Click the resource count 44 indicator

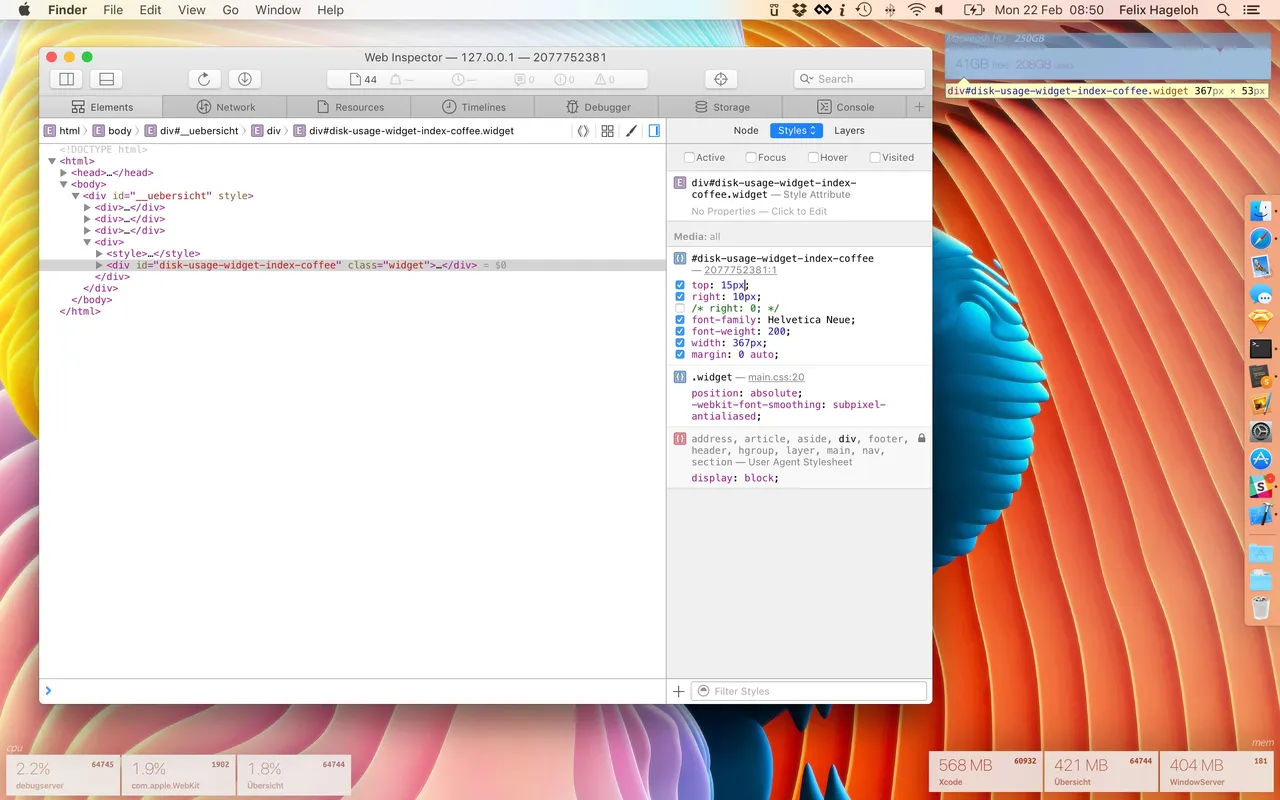pyautogui.click(x=363, y=80)
